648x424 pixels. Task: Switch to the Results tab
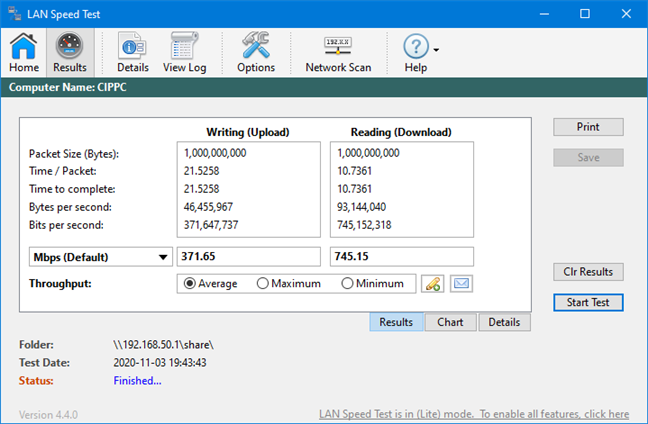[396, 322]
